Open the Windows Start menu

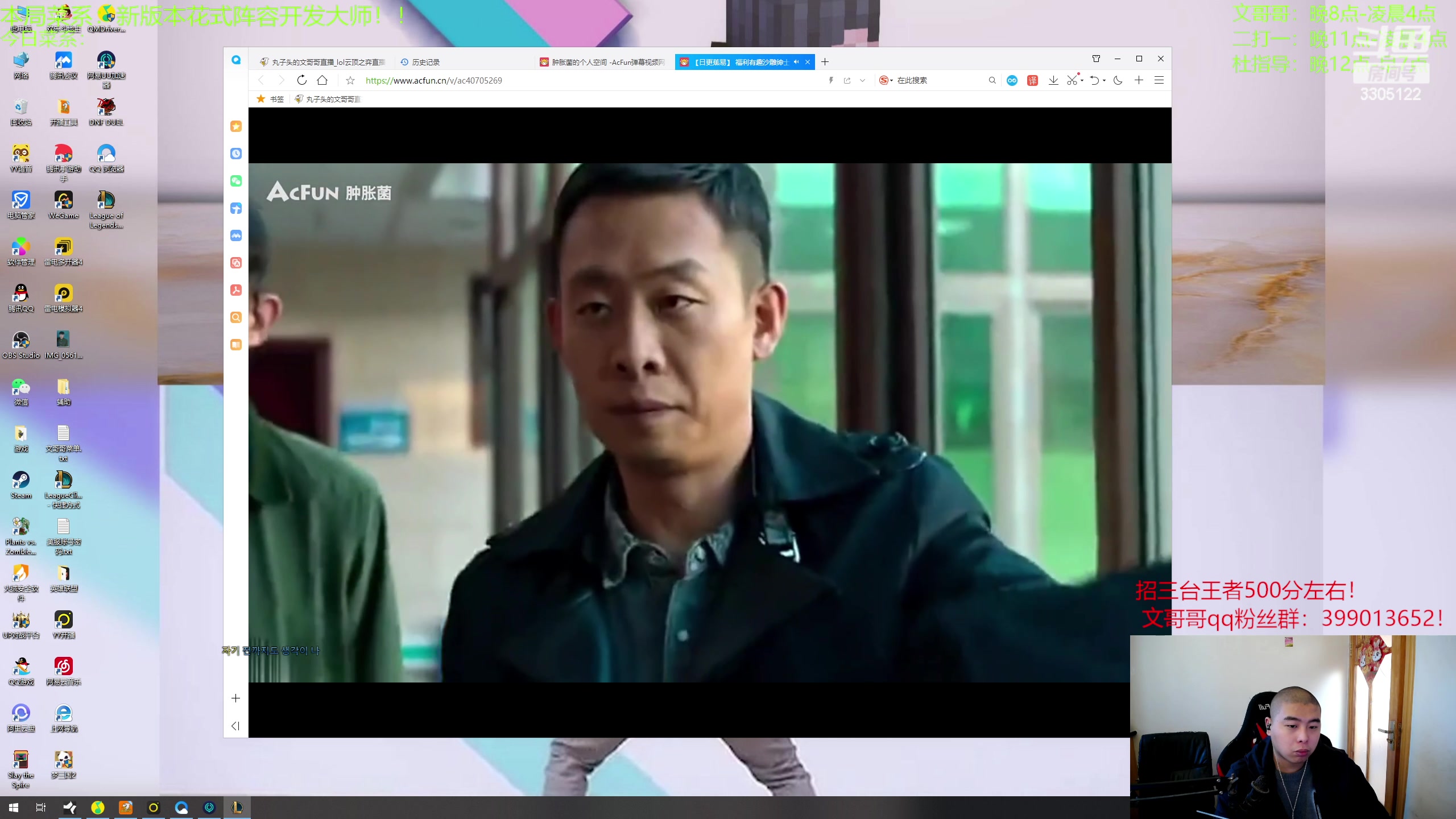[x=14, y=808]
